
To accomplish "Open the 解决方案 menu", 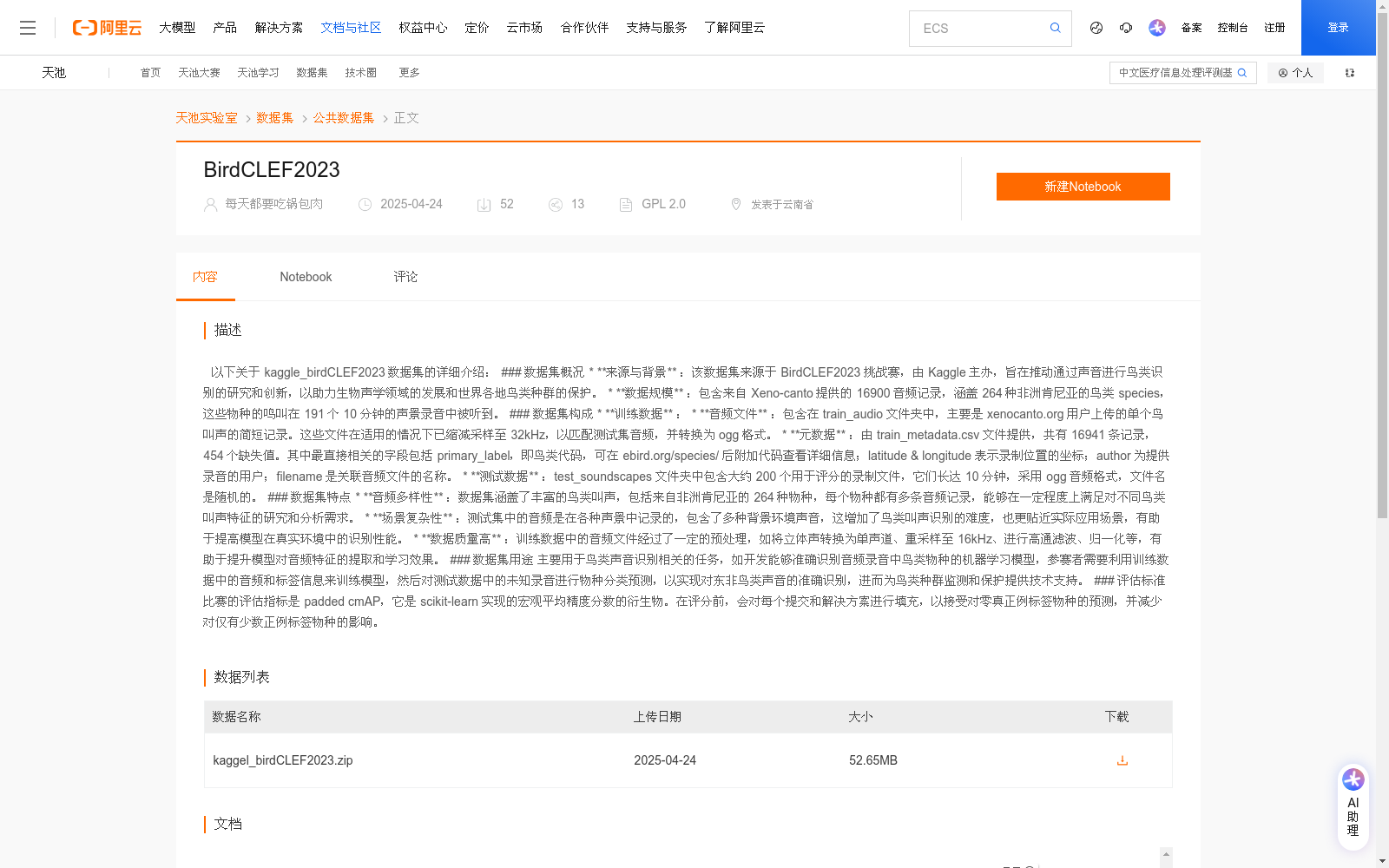I will tap(279, 28).
